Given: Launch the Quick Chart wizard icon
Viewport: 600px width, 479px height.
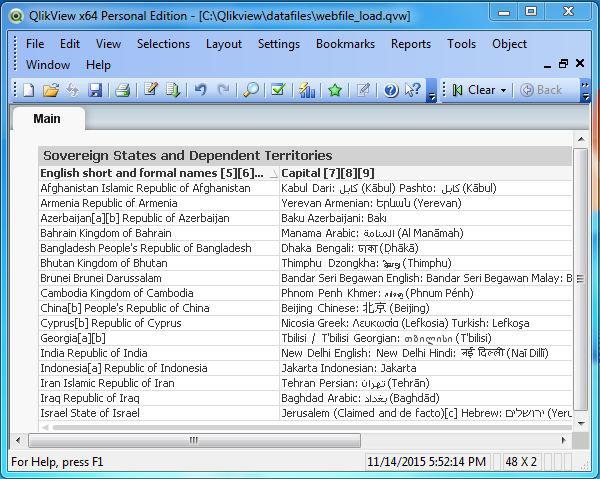Looking at the screenshot, I should (307, 90).
